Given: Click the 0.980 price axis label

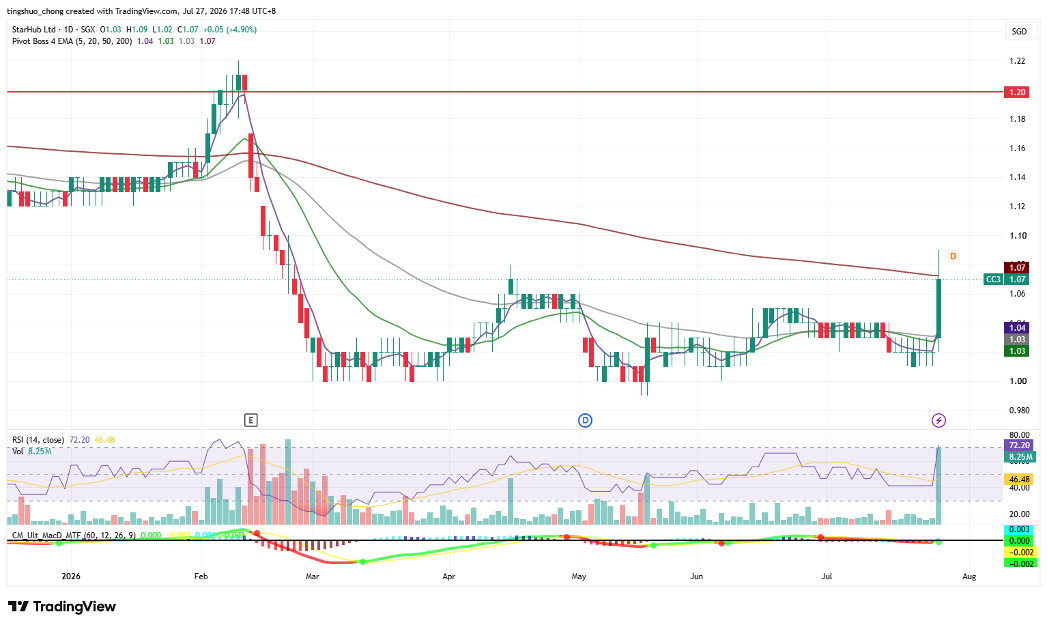Looking at the screenshot, I should tap(1019, 410).
